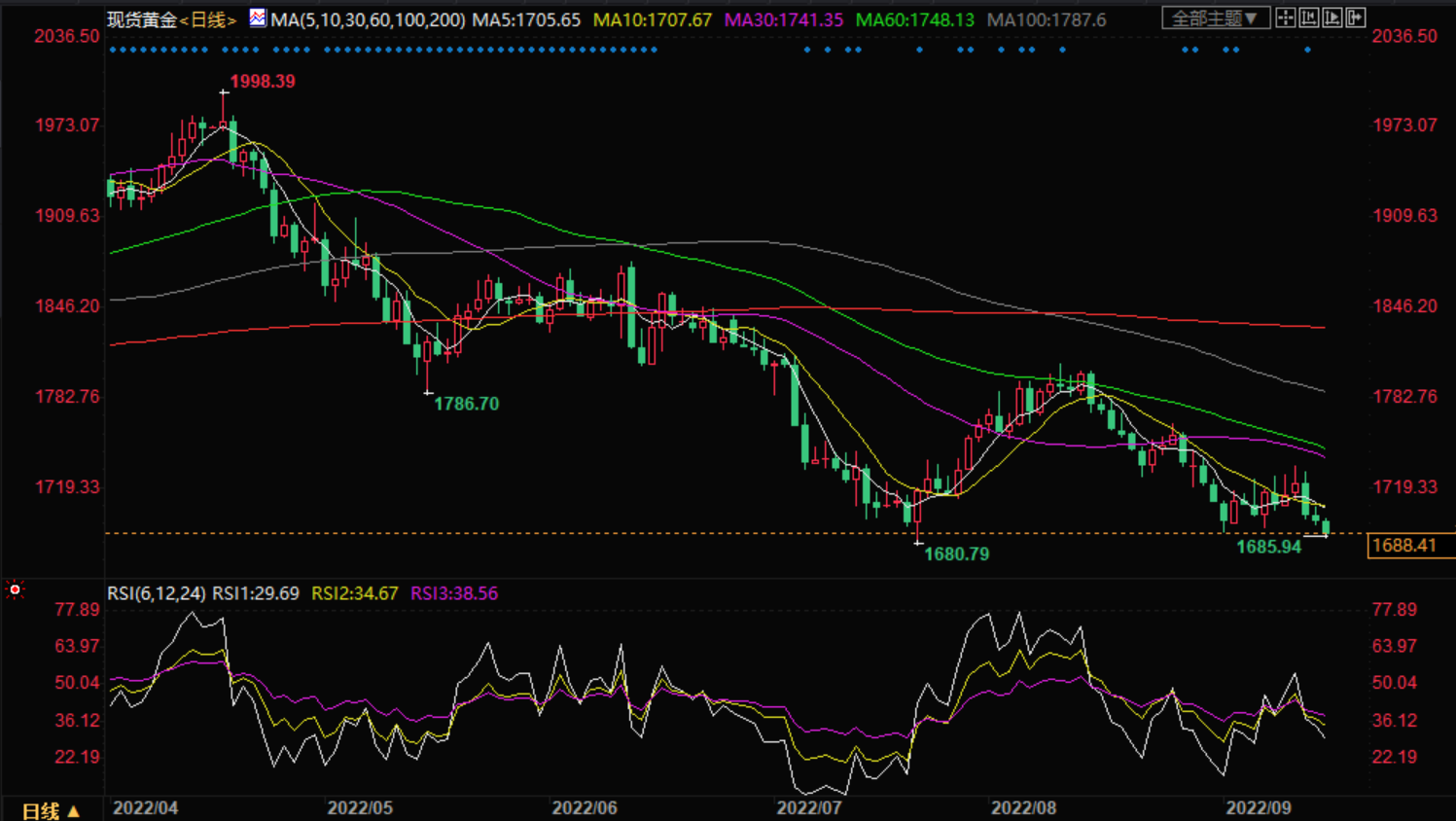
Task: Select the RSI(6,12,24) indicator label
Action: click(x=156, y=593)
